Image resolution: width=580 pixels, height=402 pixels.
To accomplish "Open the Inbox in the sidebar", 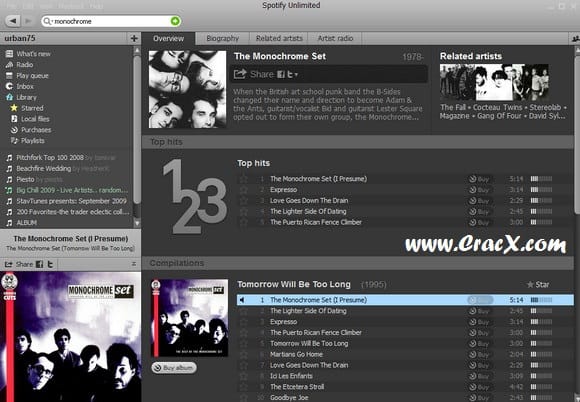I will tap(25, 87).
